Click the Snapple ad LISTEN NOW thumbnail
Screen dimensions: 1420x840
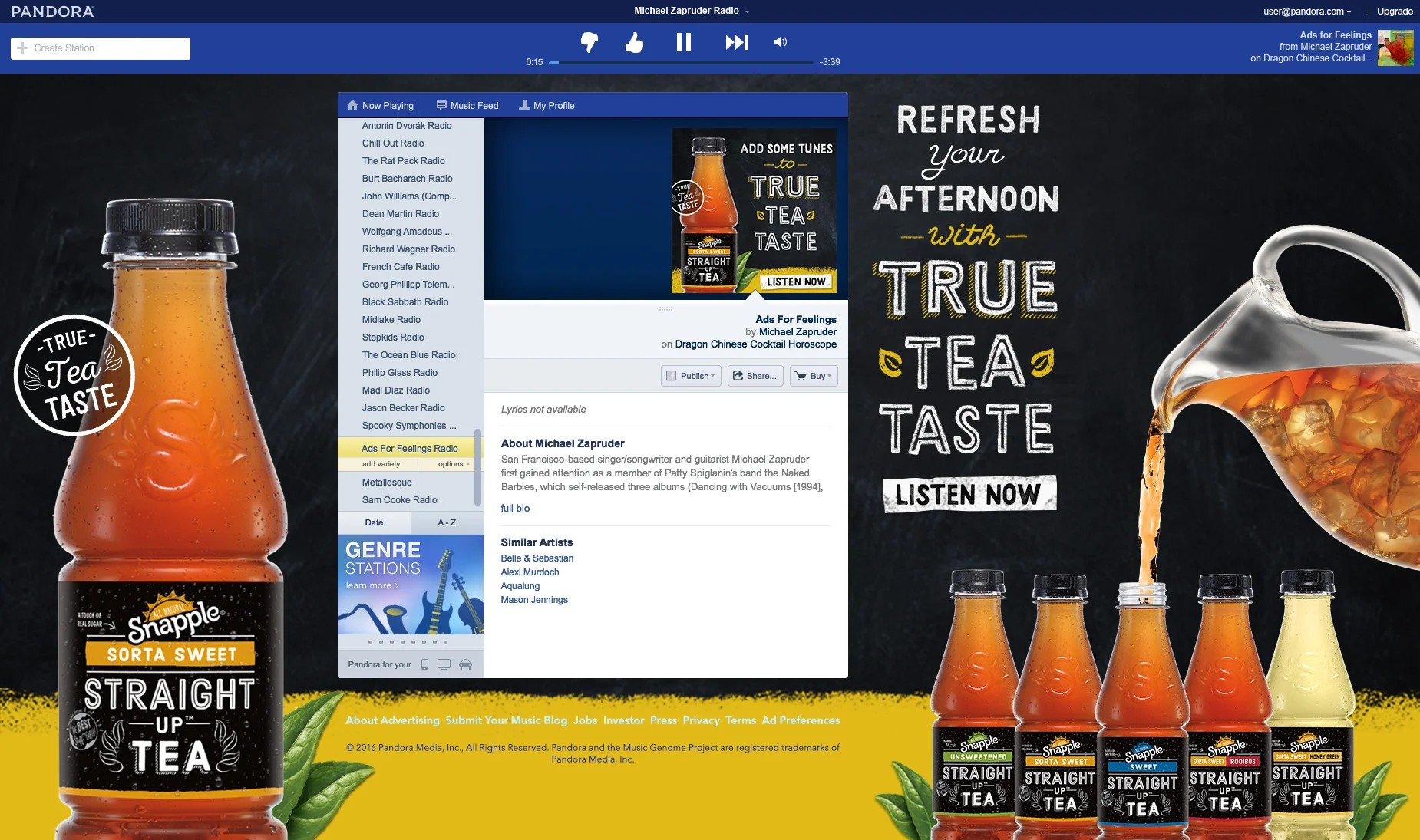(754, 210)
